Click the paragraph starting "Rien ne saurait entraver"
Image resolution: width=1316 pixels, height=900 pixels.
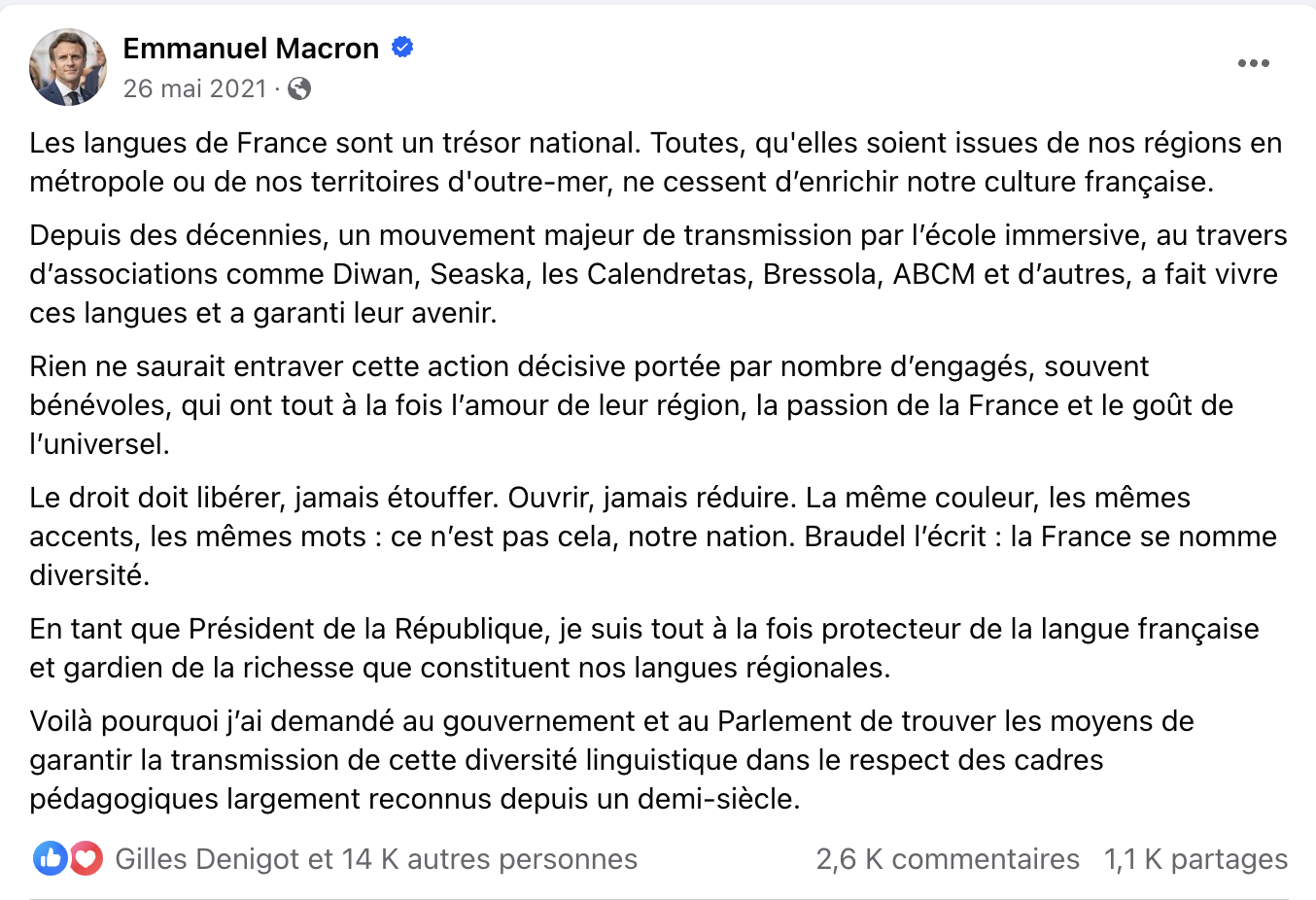[622, 405]
